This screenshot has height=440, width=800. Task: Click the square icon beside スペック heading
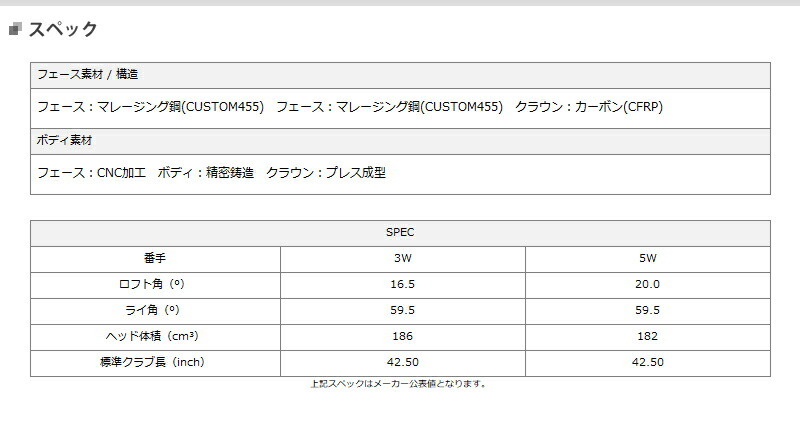coord(15,29)
